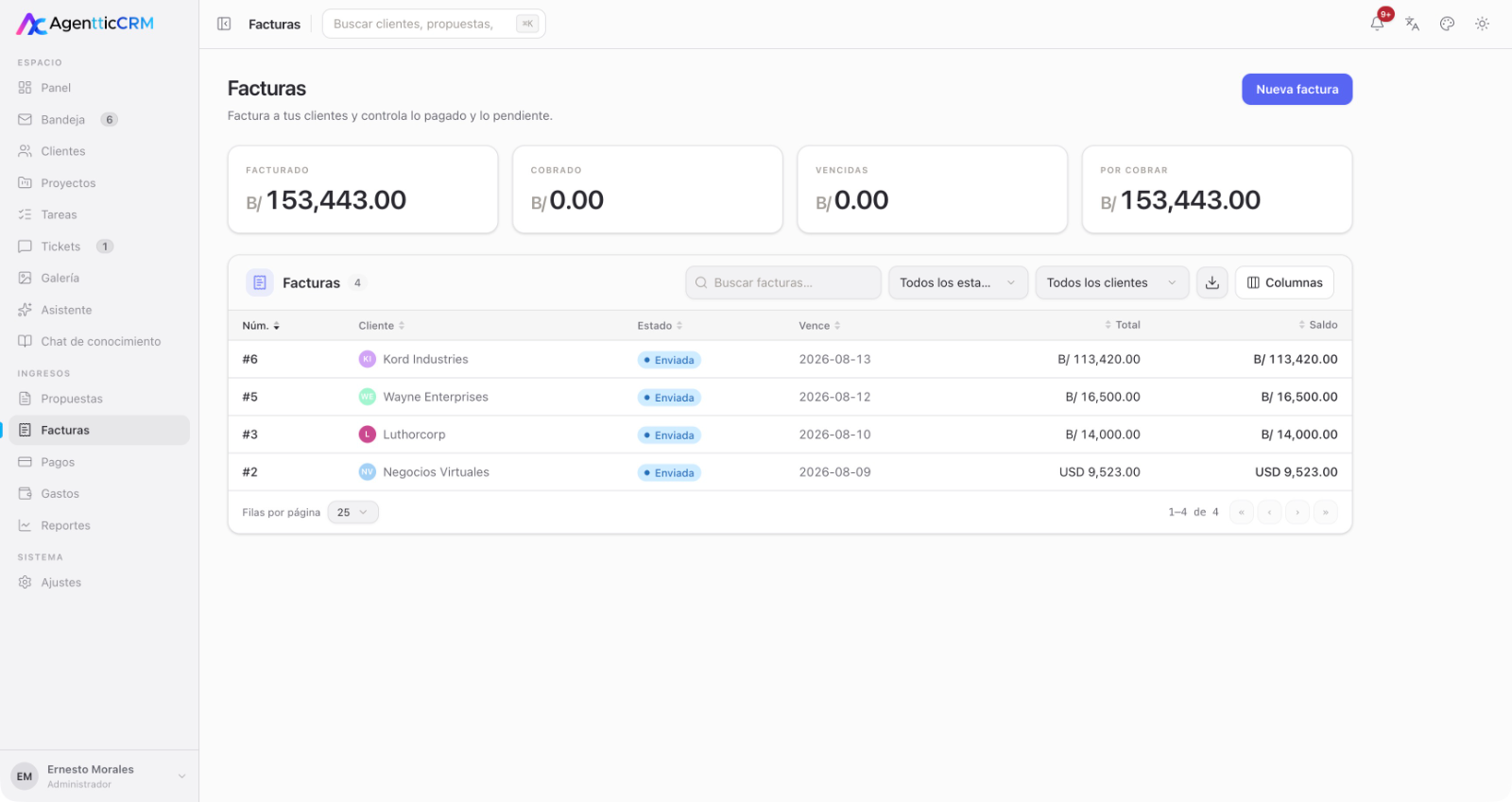Open the Columnas button

[1284, 282]
